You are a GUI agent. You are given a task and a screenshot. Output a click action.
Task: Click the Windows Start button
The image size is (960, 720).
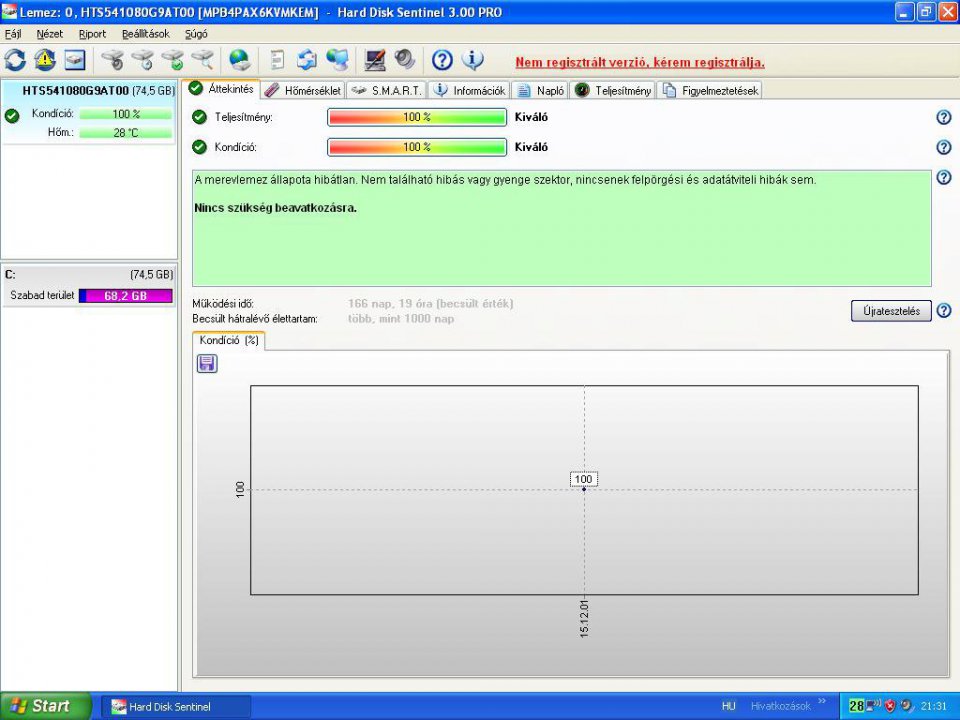click(46, 706)
